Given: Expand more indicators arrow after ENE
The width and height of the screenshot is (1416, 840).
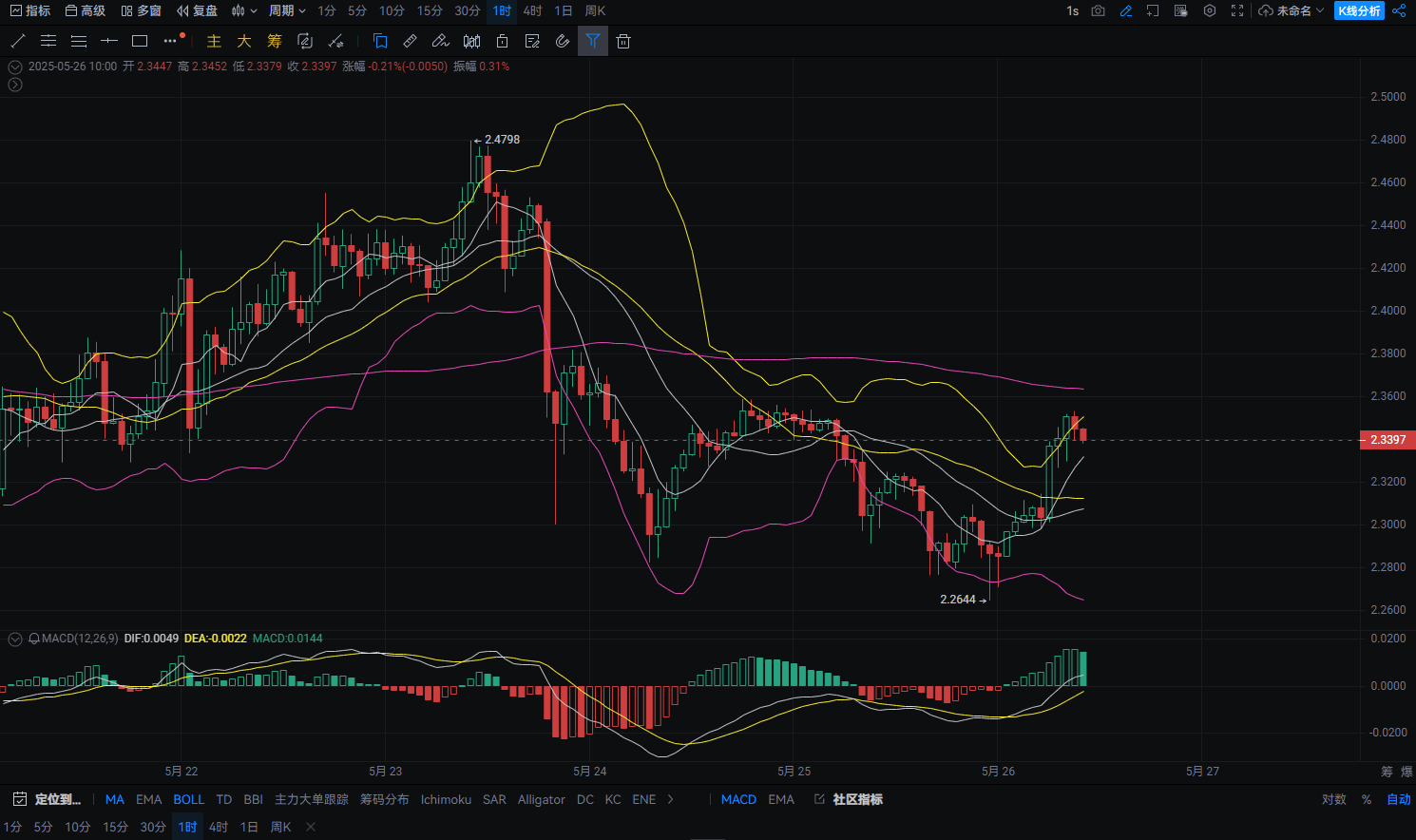Looking at the screenshot, I should click(671, 799).
